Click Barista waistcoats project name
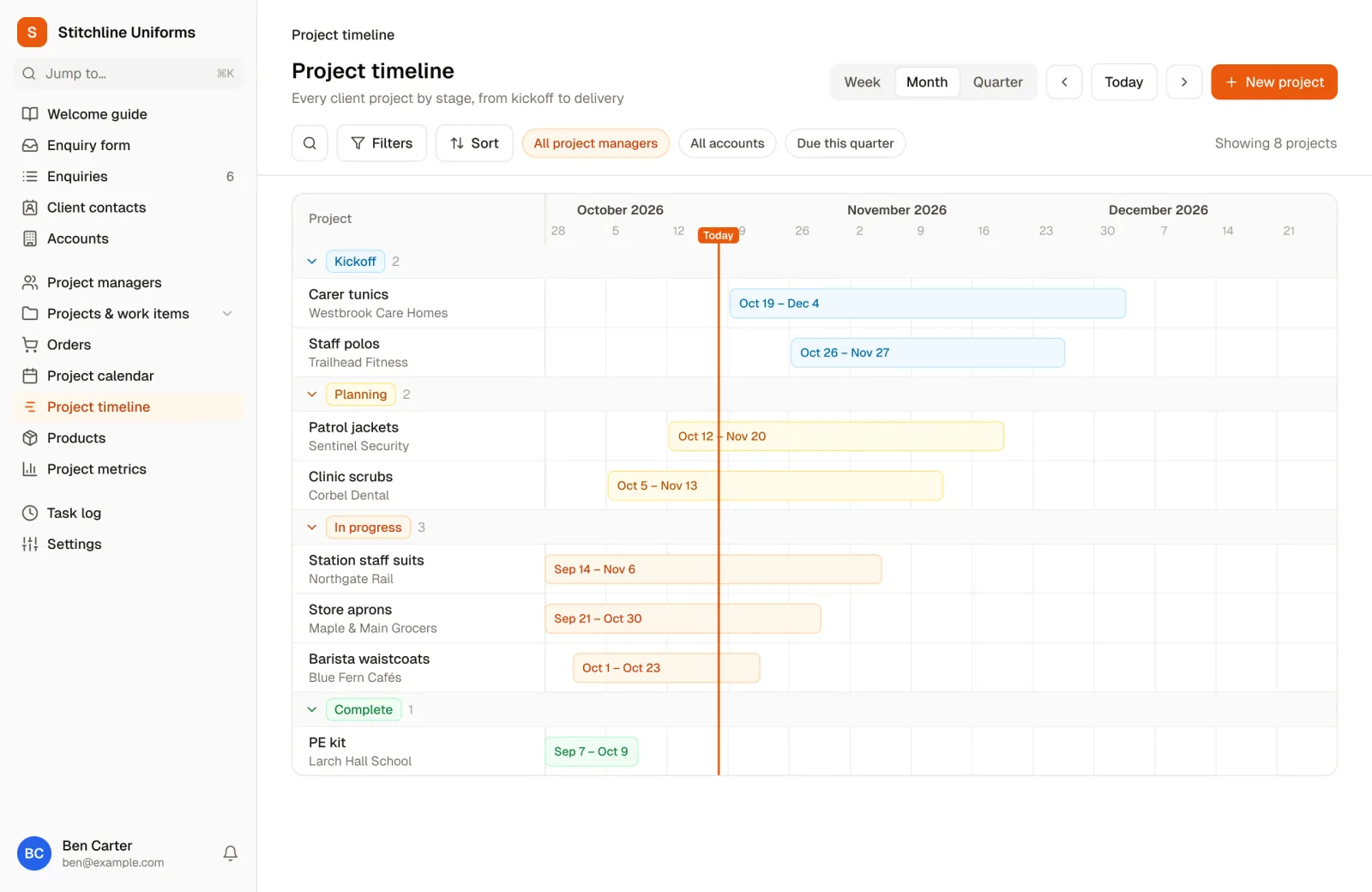Screen dimensions: 1372x892 [x=370, y=659]
